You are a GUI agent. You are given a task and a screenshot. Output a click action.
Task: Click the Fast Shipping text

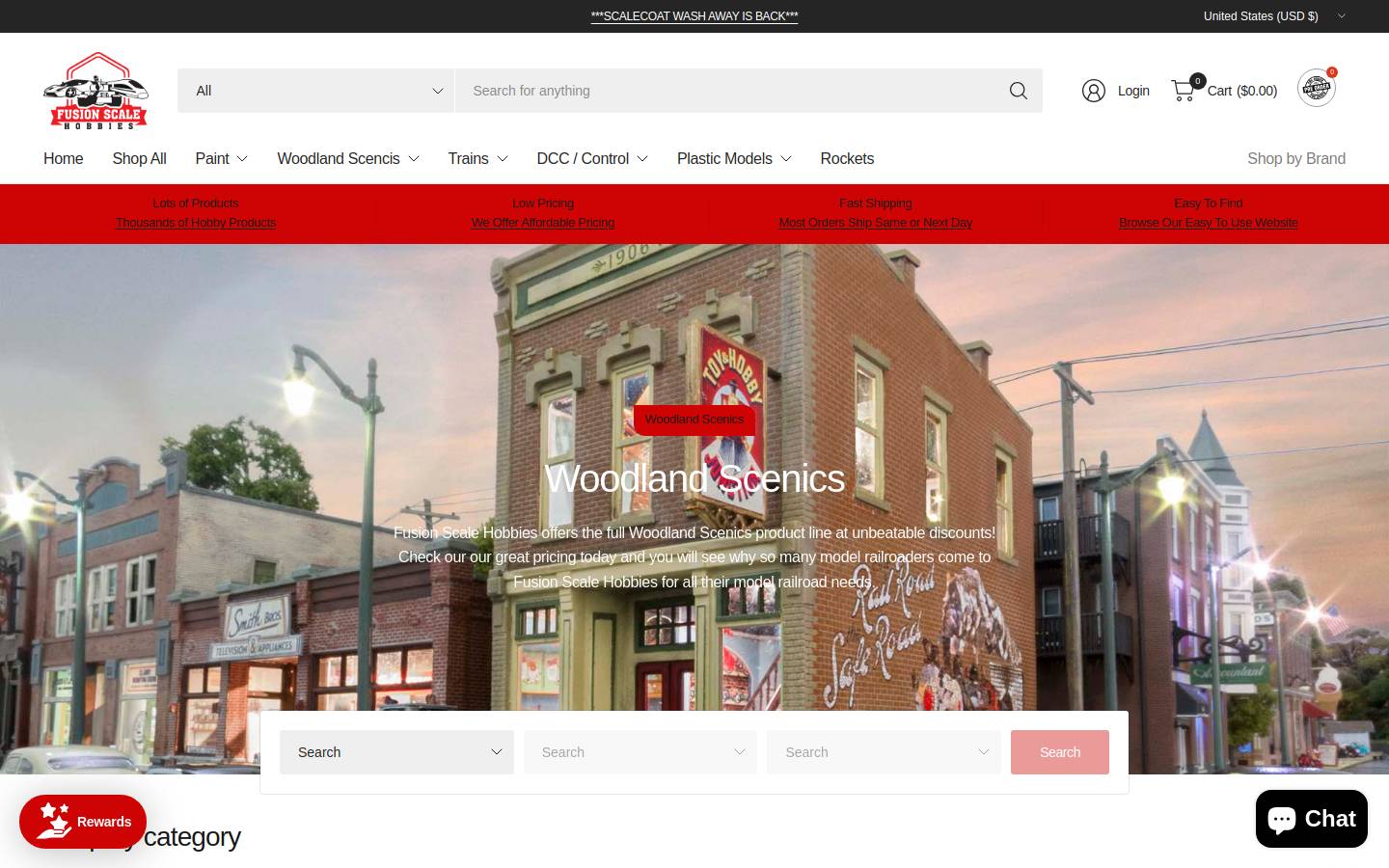pyautogui.click(x=876, y=203)
